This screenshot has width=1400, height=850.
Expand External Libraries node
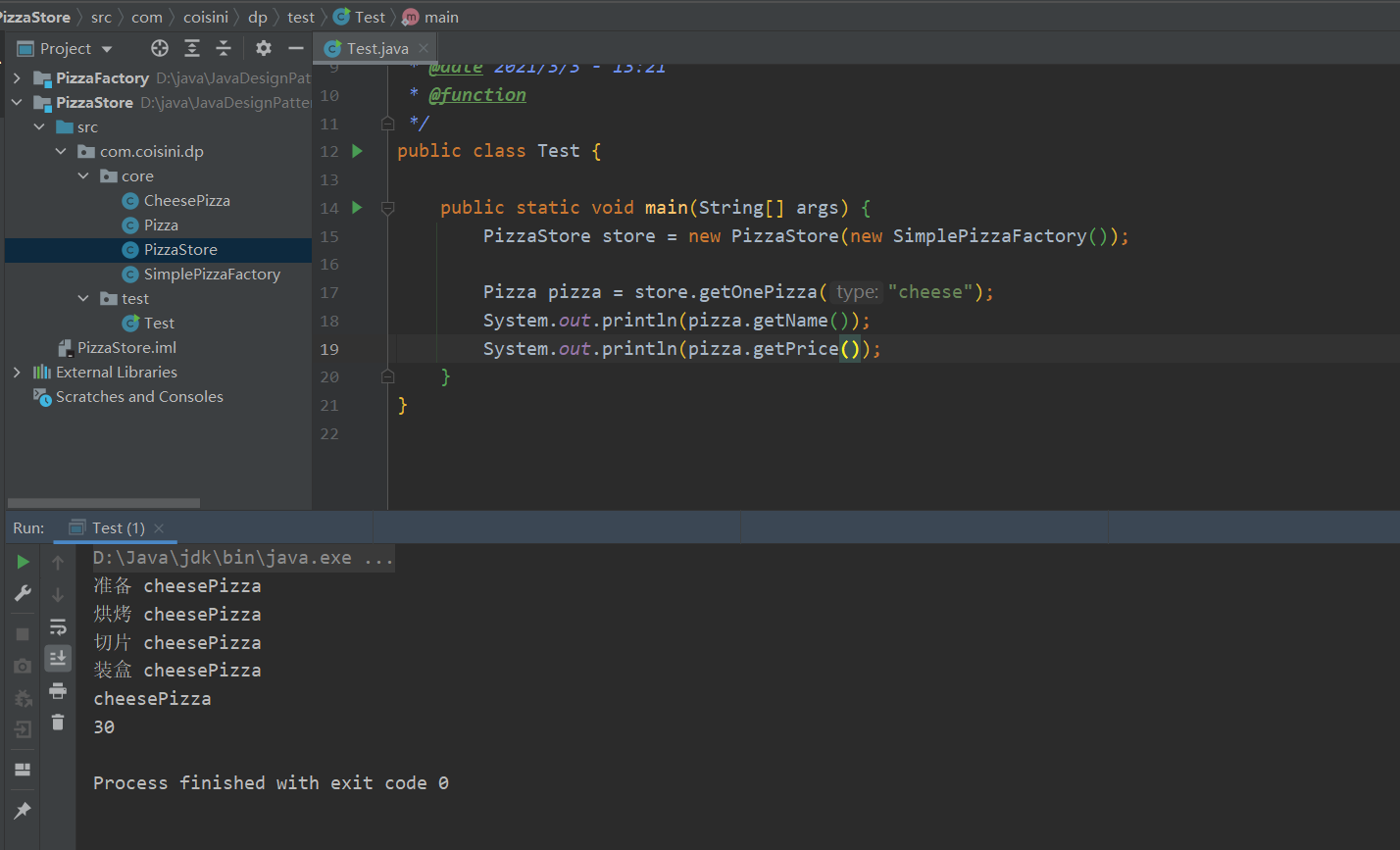(17, 372)
